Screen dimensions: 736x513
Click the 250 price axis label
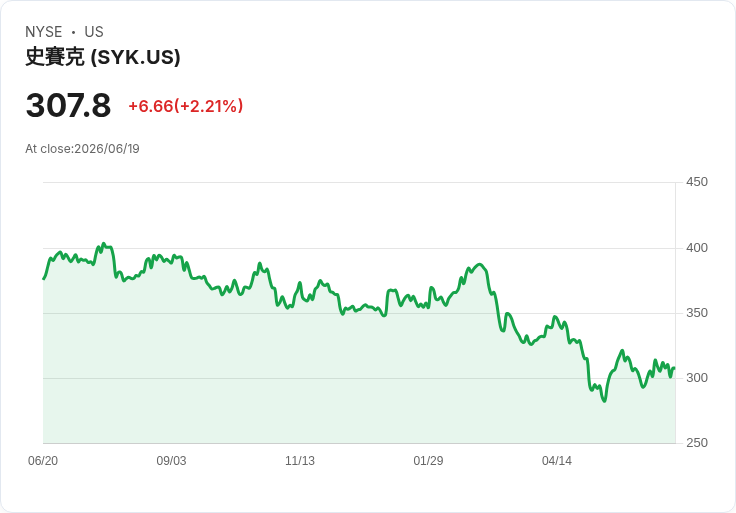pos(697,443)
